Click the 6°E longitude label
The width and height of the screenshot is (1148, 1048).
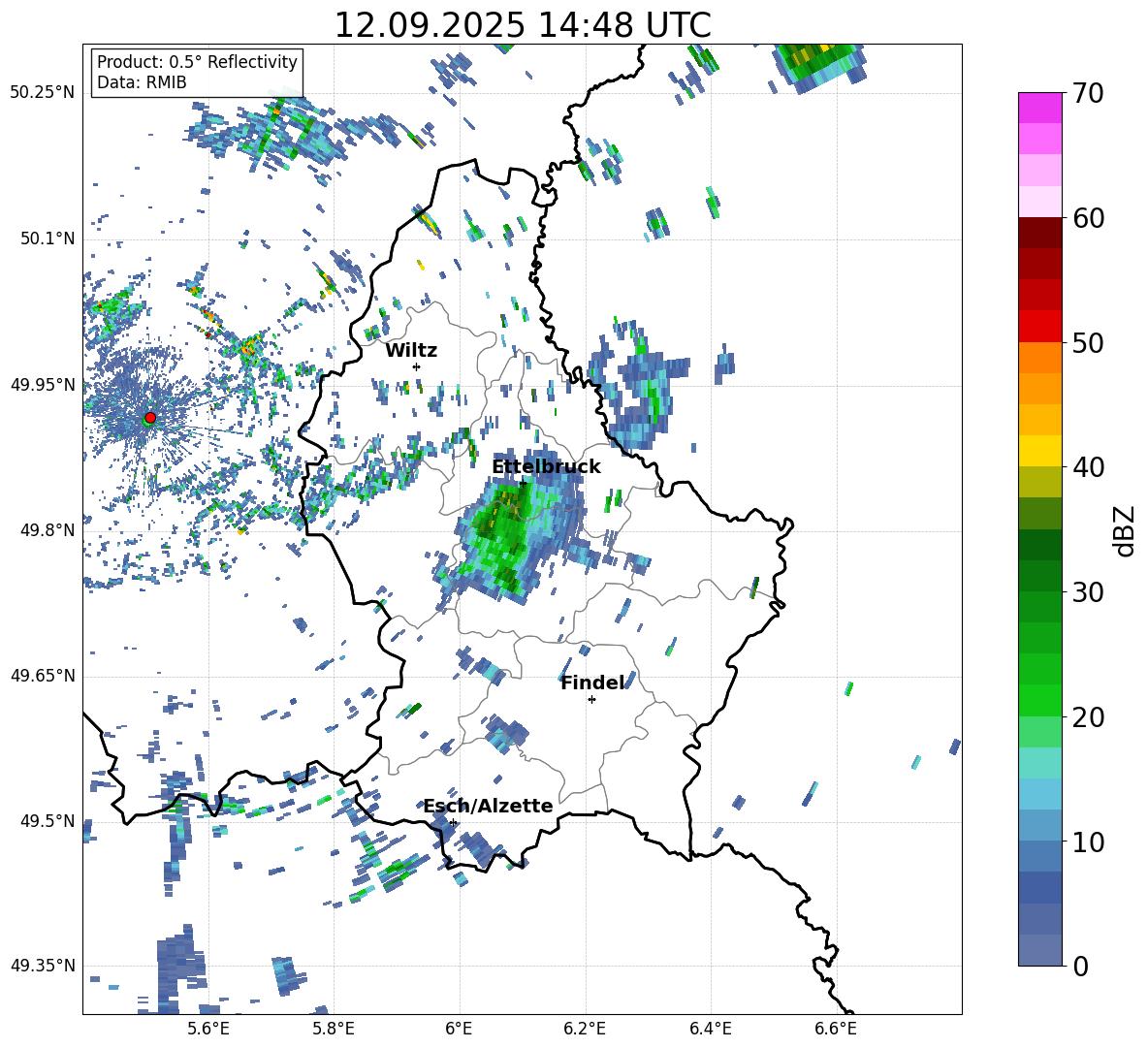459,1029
